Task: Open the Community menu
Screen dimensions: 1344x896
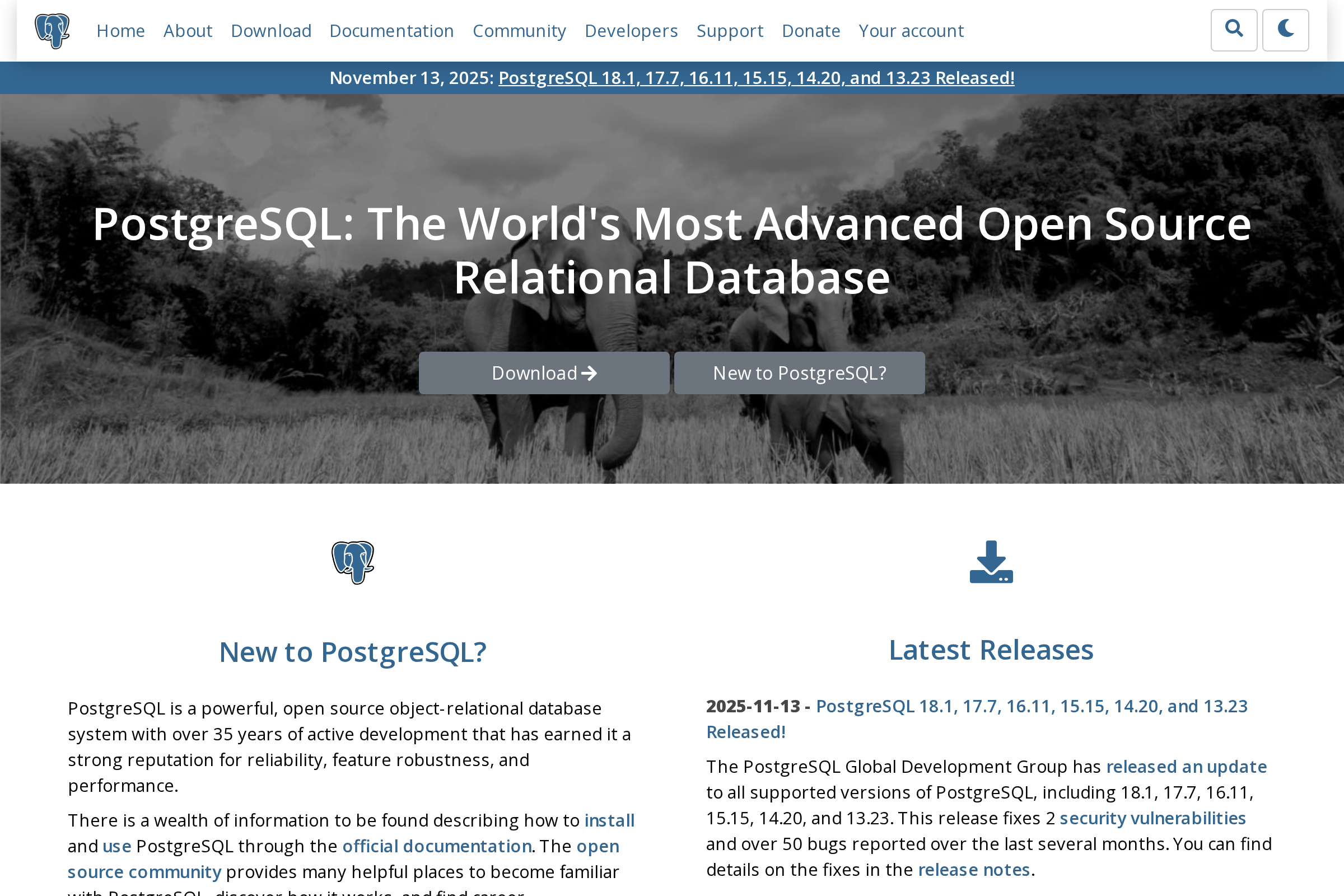Action: point(520,30)
